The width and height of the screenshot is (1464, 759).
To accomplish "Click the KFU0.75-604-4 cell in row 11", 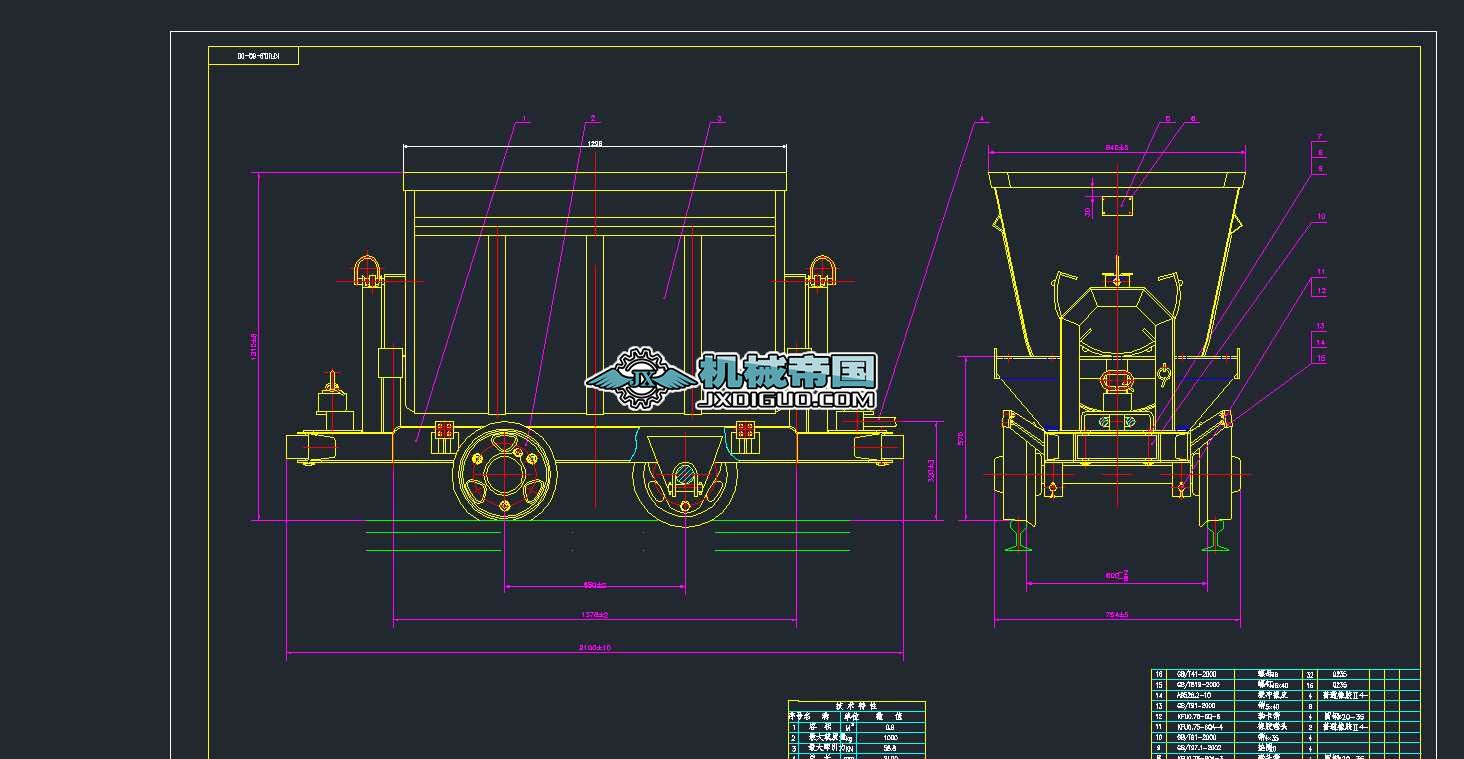I will point(1201,727).
